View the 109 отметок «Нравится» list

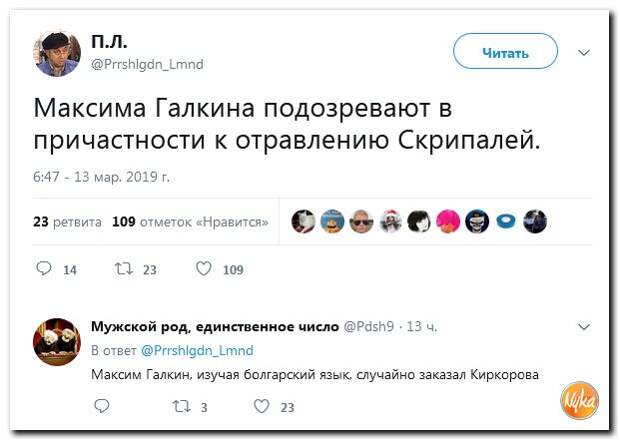pyautogui.click(x=190, y=222)
